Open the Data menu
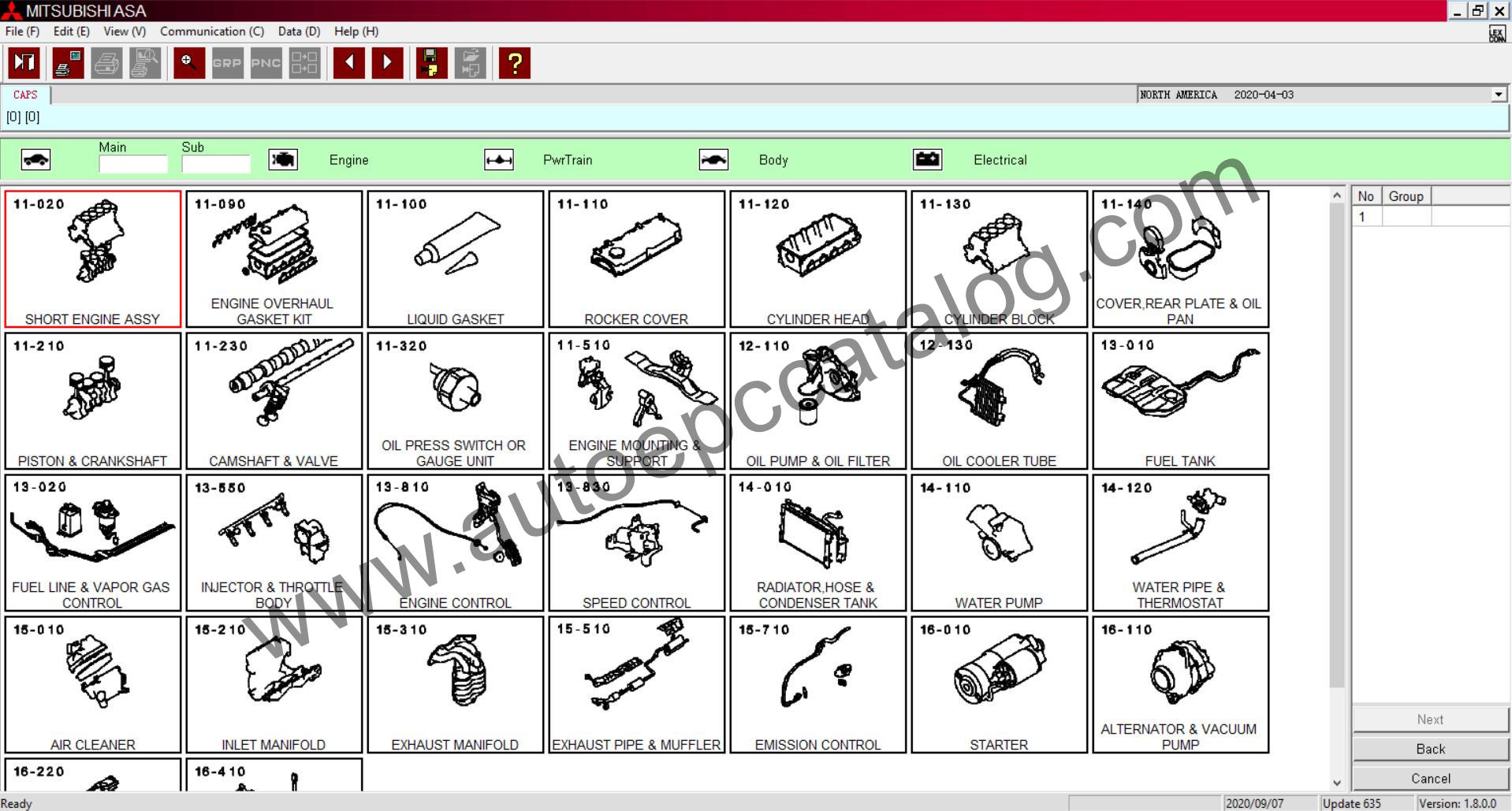The height and width of the screenshot is (811, 1512). pyautogui.click(x=298, y=32)
